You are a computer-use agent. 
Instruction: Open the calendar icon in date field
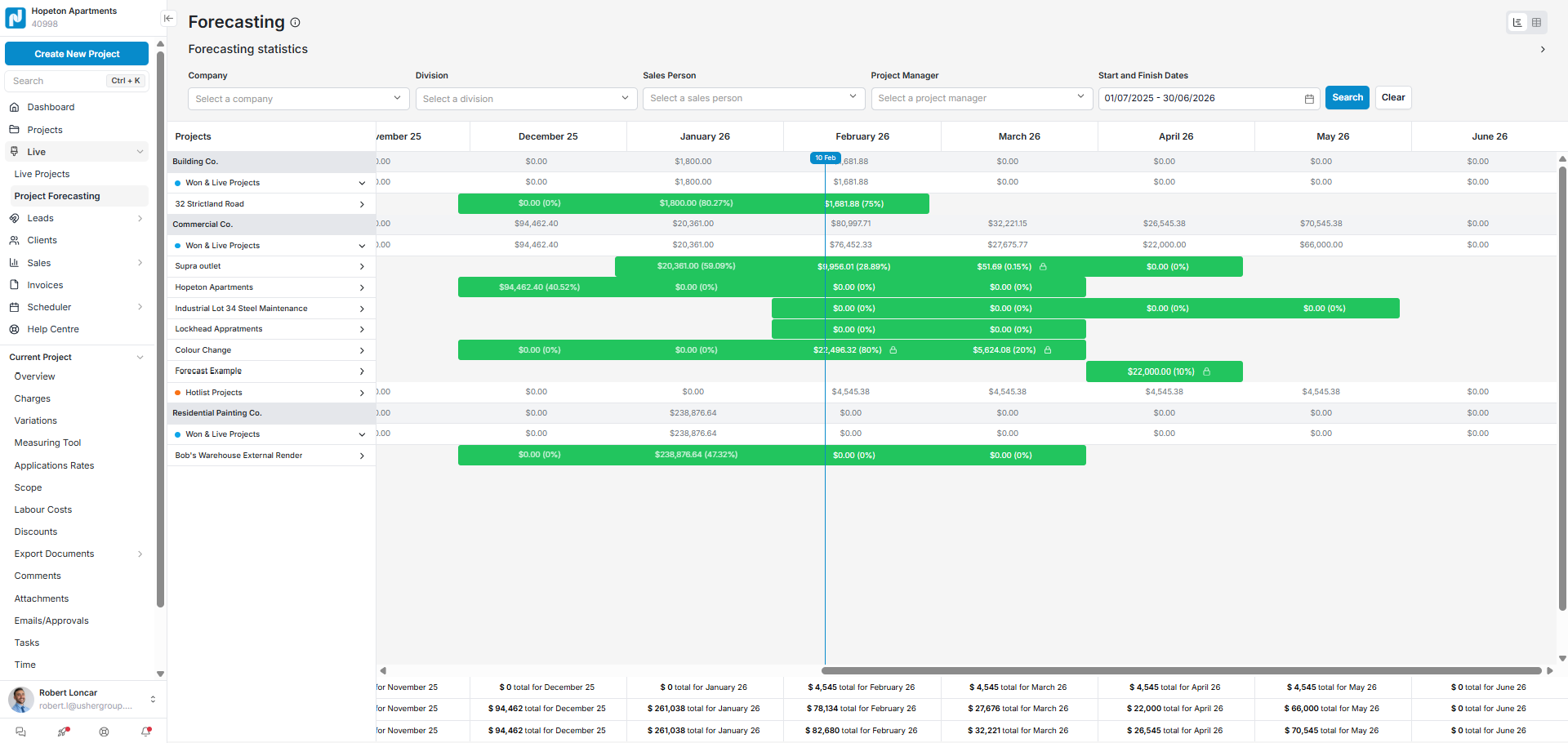[1309, 99]
